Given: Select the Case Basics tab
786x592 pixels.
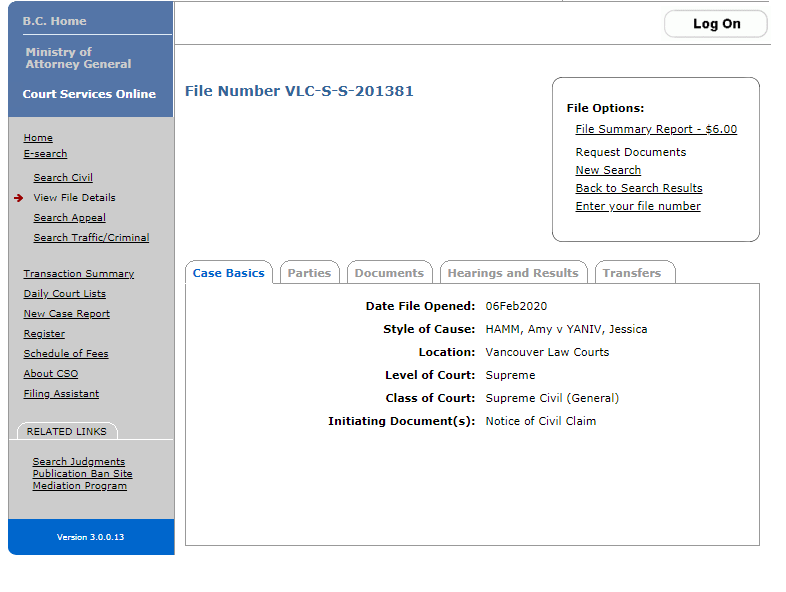Looking at the screenshot, I should (x=229, y=273).
